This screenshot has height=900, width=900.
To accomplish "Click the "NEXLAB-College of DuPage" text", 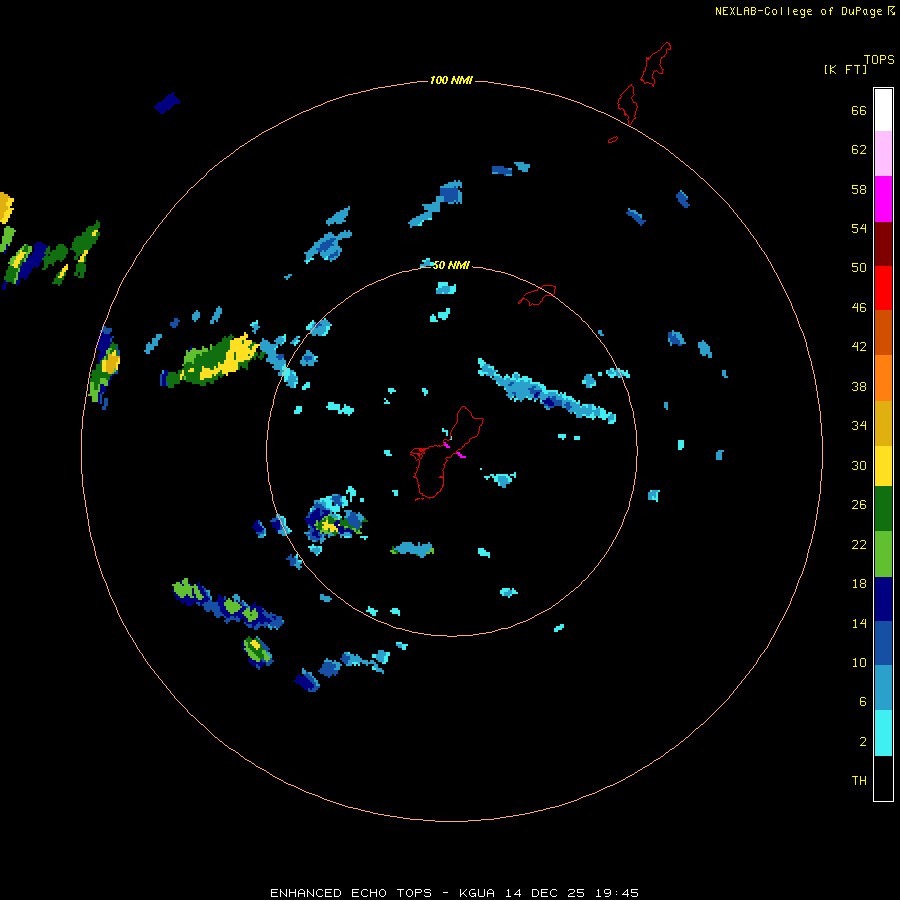I will click(x=798, y=11).
